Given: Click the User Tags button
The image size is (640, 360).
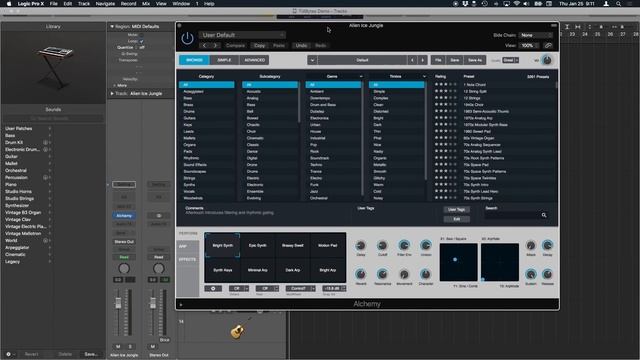Looking at the screenshot, I should coord(456,210).
